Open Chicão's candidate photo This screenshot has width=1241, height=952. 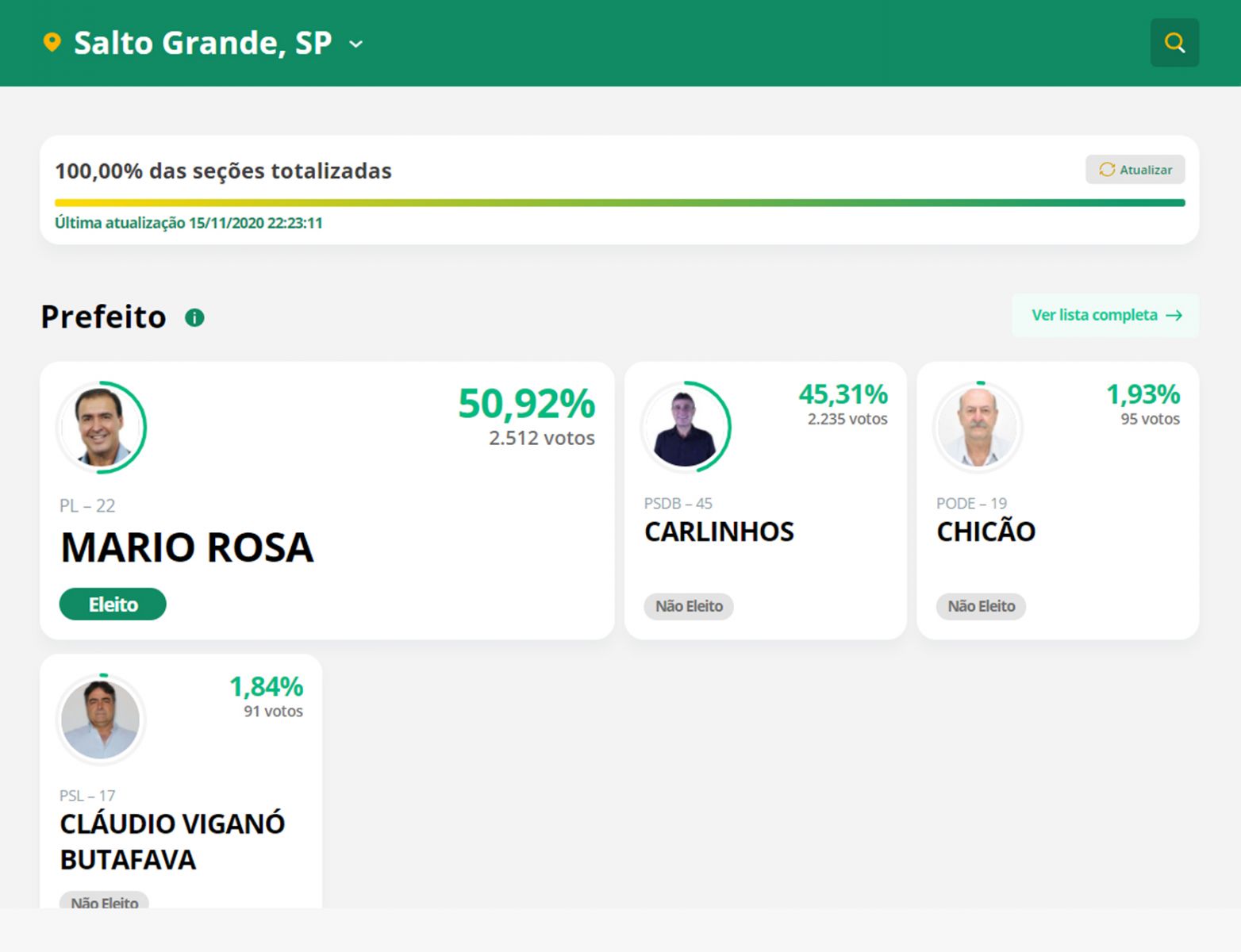point(978,428)
